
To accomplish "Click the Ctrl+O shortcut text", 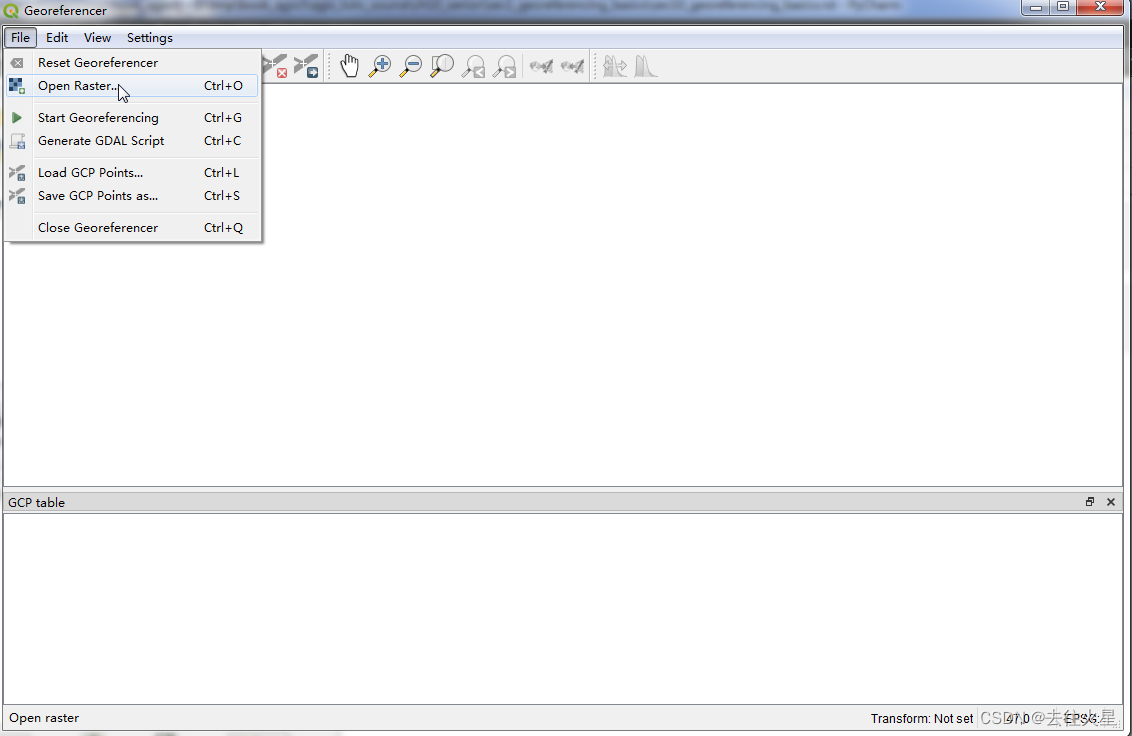I will pos(223,86).
